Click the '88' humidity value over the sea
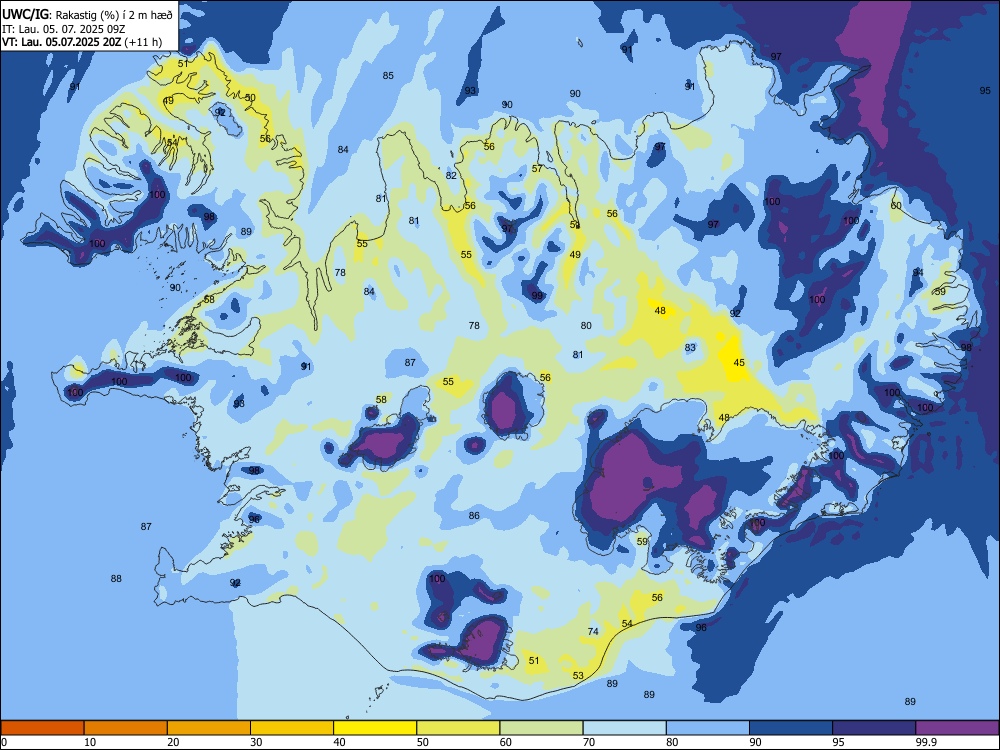 point(116,578)
